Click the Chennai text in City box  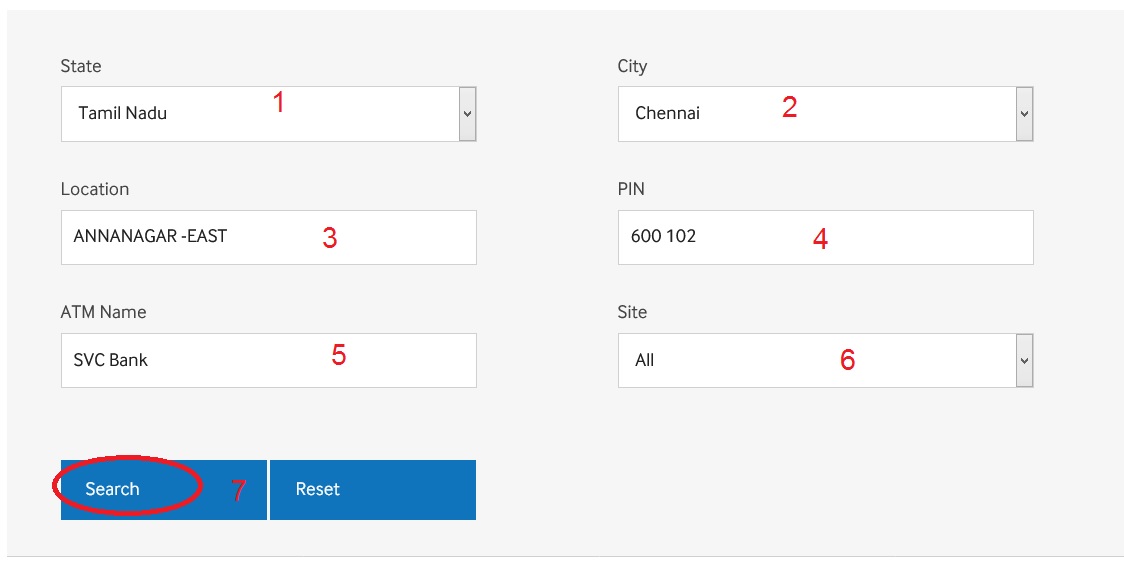[667, 113]
